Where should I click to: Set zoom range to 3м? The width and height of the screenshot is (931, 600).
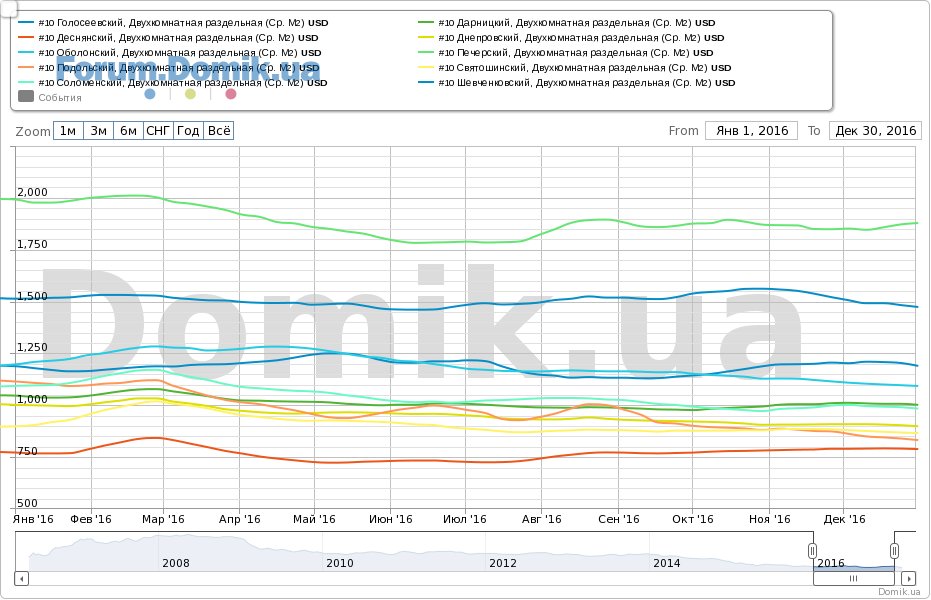(99, 131)
